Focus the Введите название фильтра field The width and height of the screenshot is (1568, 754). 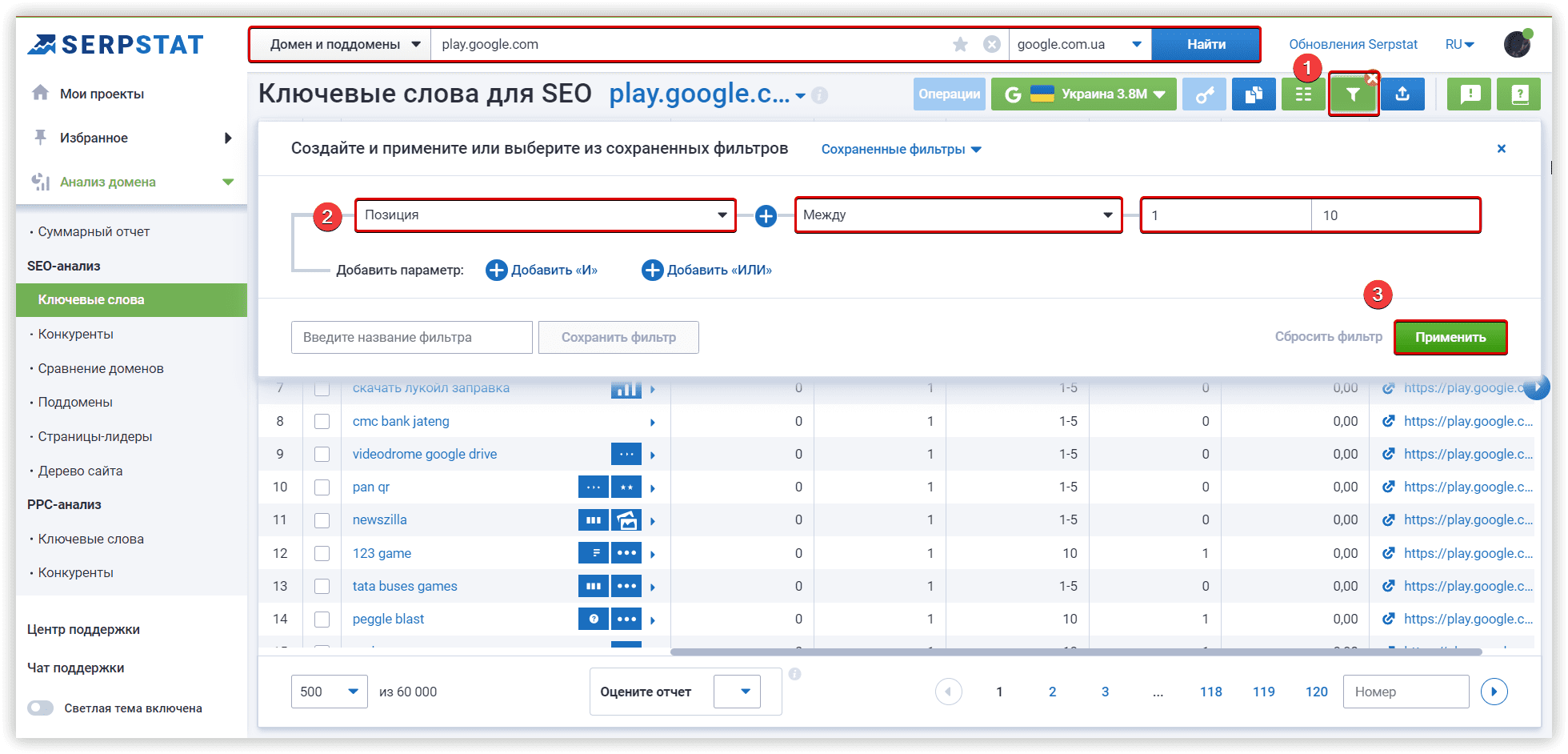tap(411, 337)
